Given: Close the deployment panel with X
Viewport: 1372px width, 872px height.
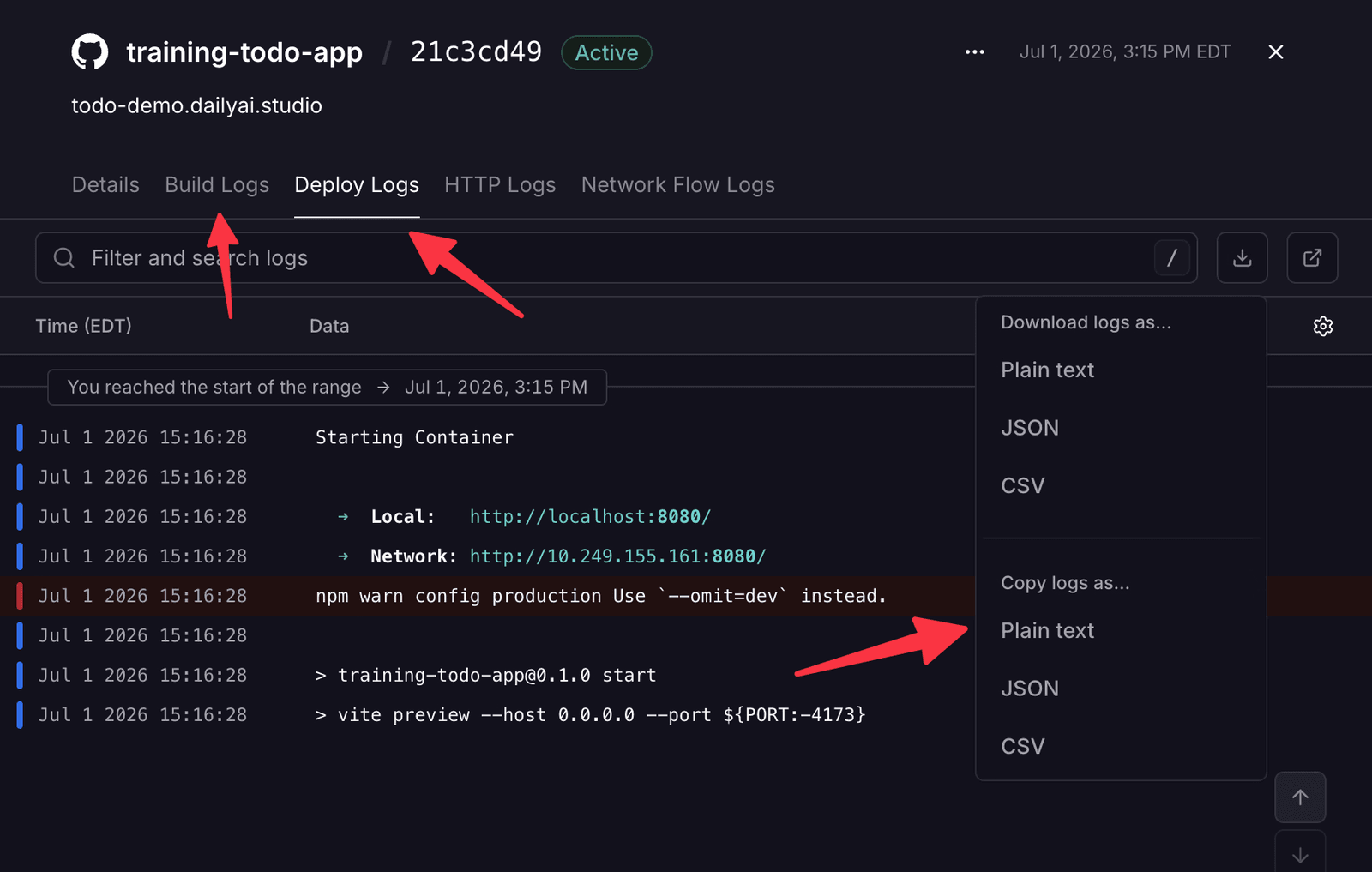Looking at the screenshot, I should coord(1275,52).
